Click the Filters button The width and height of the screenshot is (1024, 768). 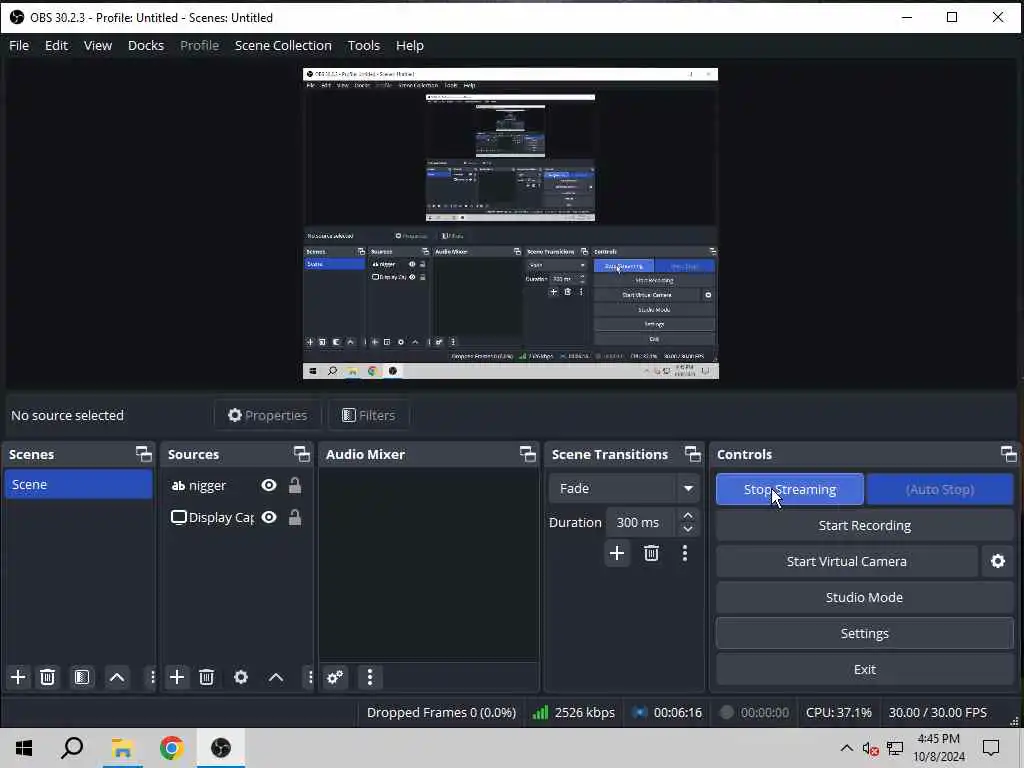[x=369, y=415]
